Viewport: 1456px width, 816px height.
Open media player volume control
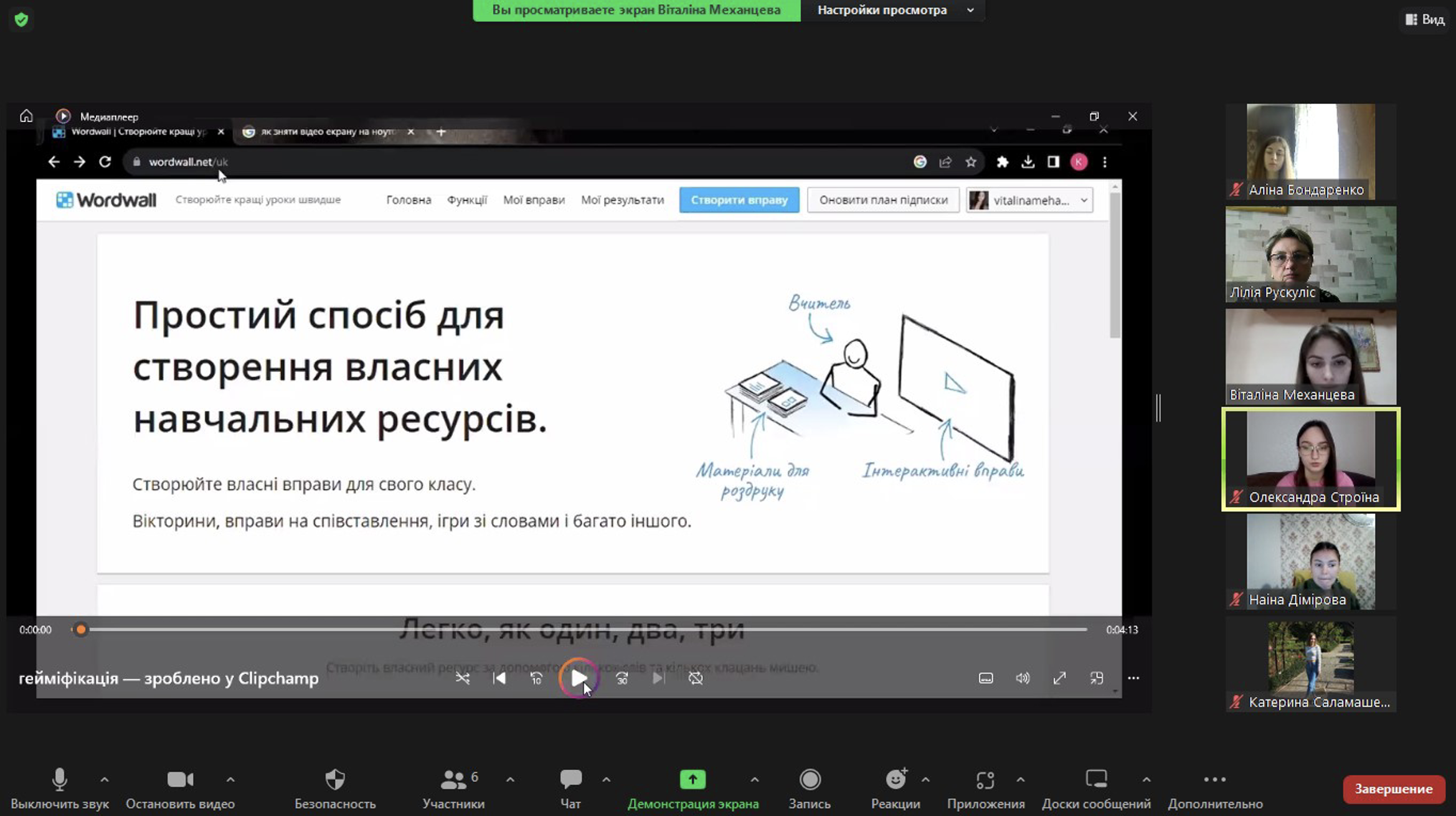1023,678
